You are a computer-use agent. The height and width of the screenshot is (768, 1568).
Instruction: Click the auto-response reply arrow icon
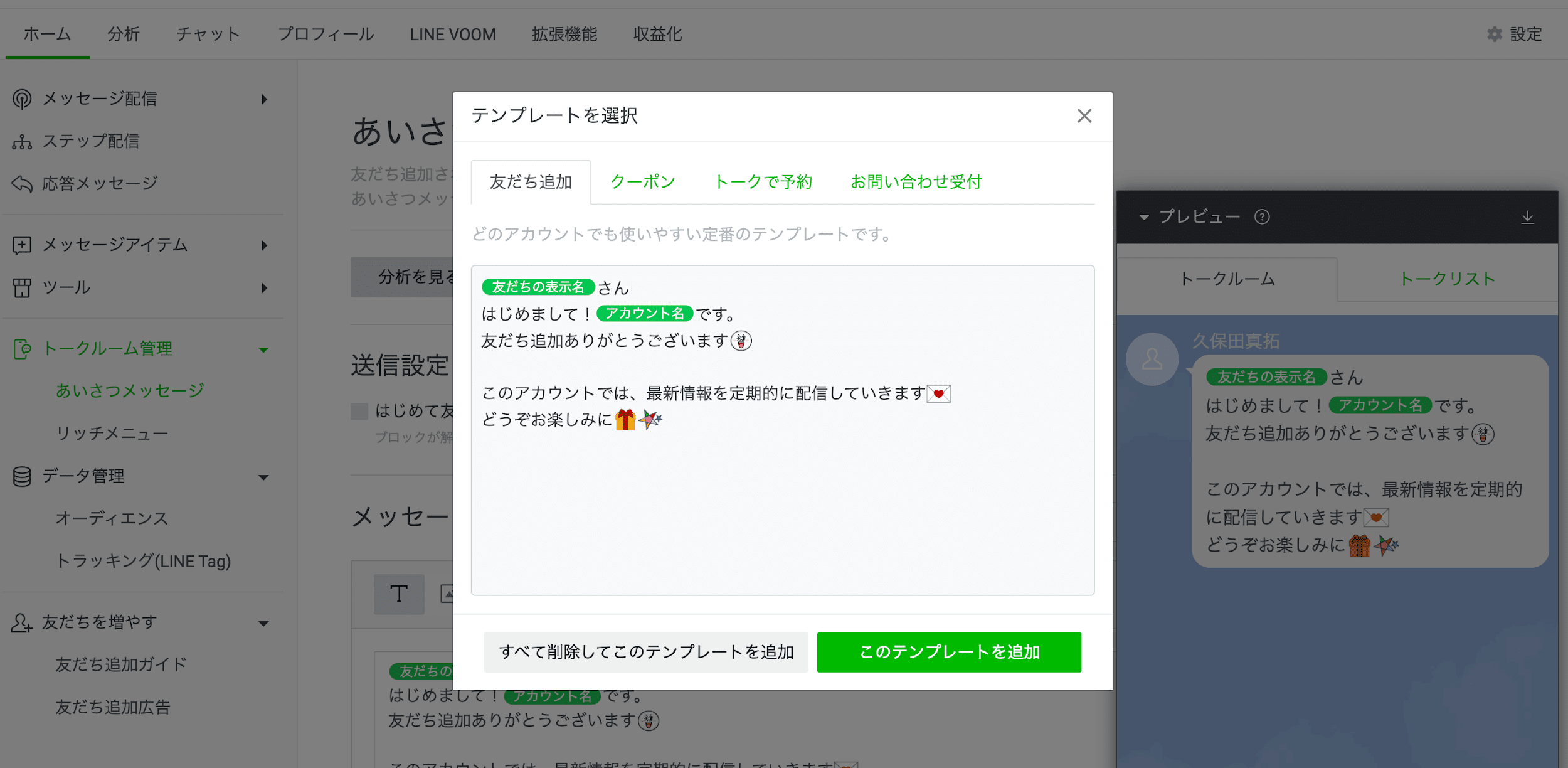[22, 184]
